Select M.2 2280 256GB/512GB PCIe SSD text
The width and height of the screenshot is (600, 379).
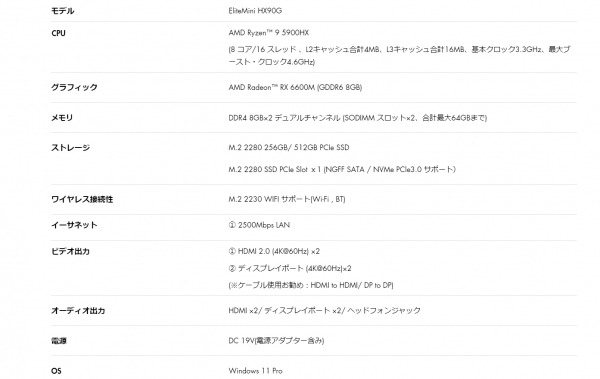coord(289,147)
